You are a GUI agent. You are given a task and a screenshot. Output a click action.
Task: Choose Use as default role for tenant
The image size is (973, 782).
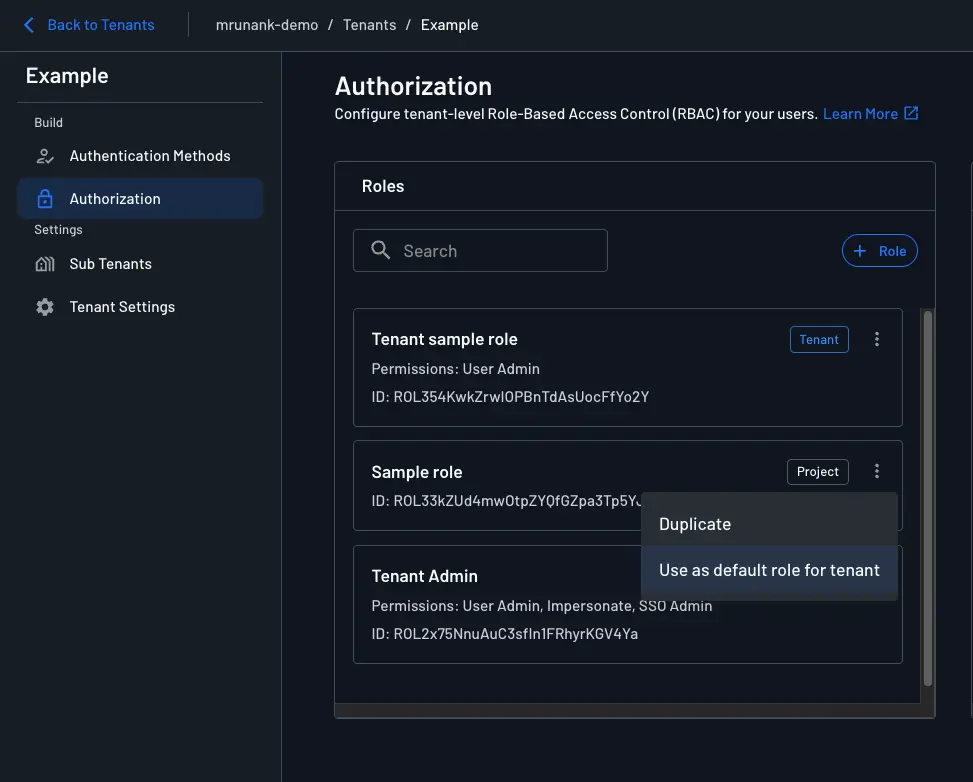click(x=769, y=569)
